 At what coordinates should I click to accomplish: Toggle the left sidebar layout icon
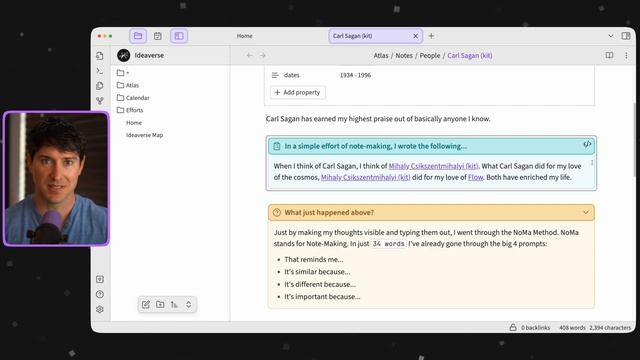179,36
